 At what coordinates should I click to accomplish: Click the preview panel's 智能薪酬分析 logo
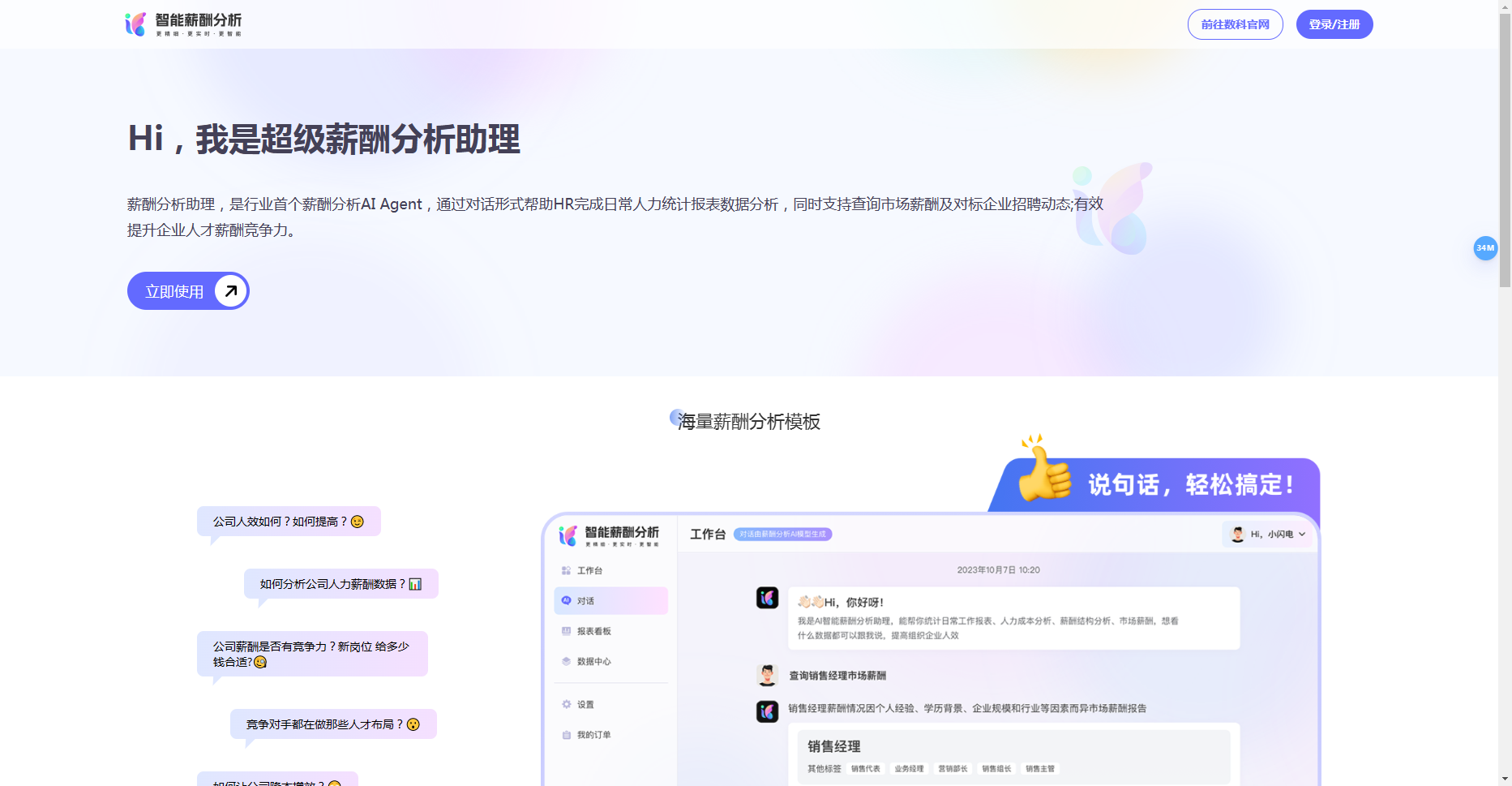coord(609,535)
